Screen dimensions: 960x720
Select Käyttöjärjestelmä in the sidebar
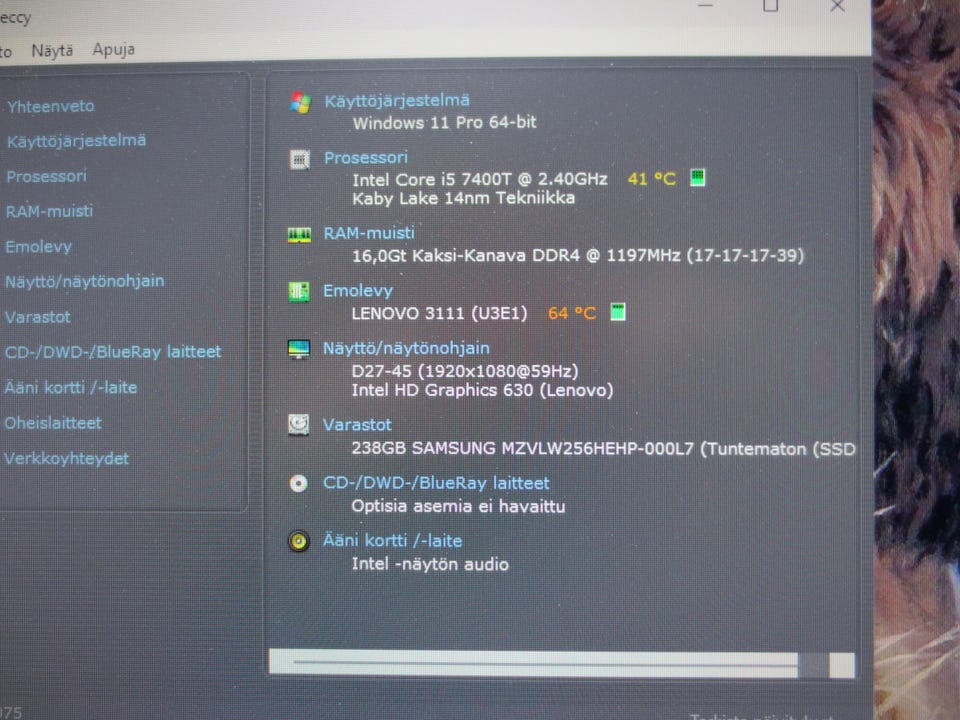[77, 141]
